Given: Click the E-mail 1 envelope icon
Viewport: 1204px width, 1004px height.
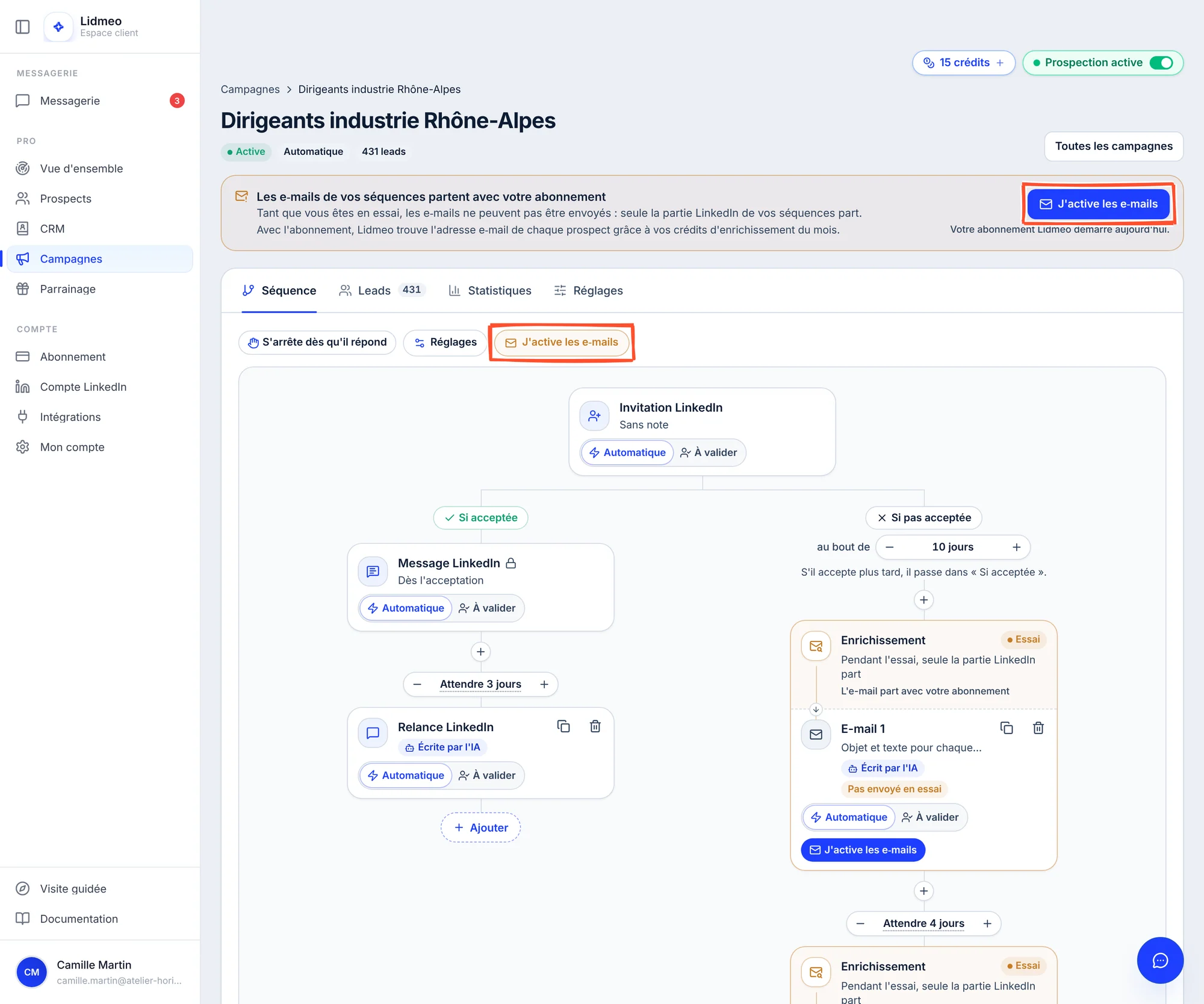Looking at the screenshot, I should tap(816, 734).
